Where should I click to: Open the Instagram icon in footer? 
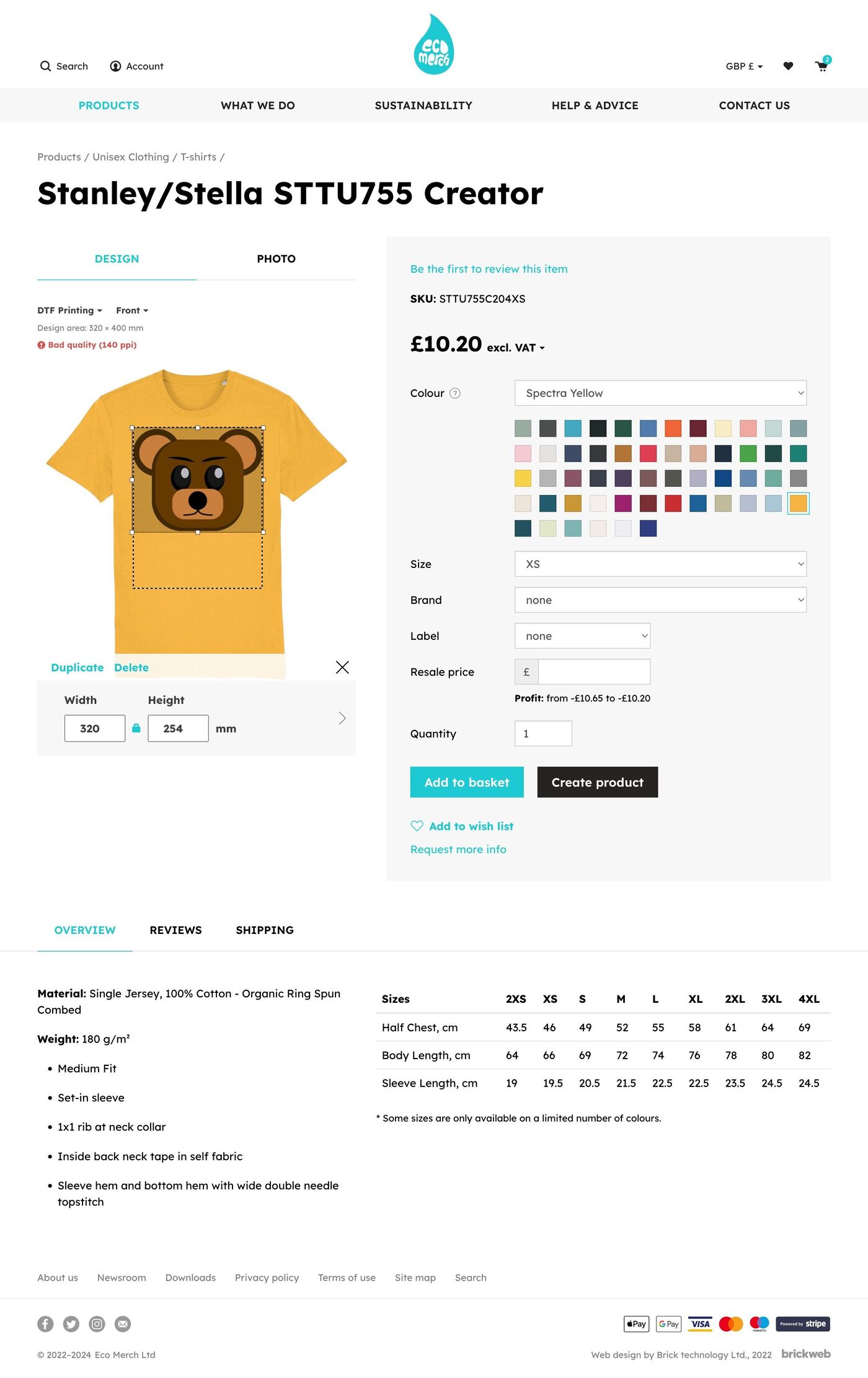coord(97,1324)
